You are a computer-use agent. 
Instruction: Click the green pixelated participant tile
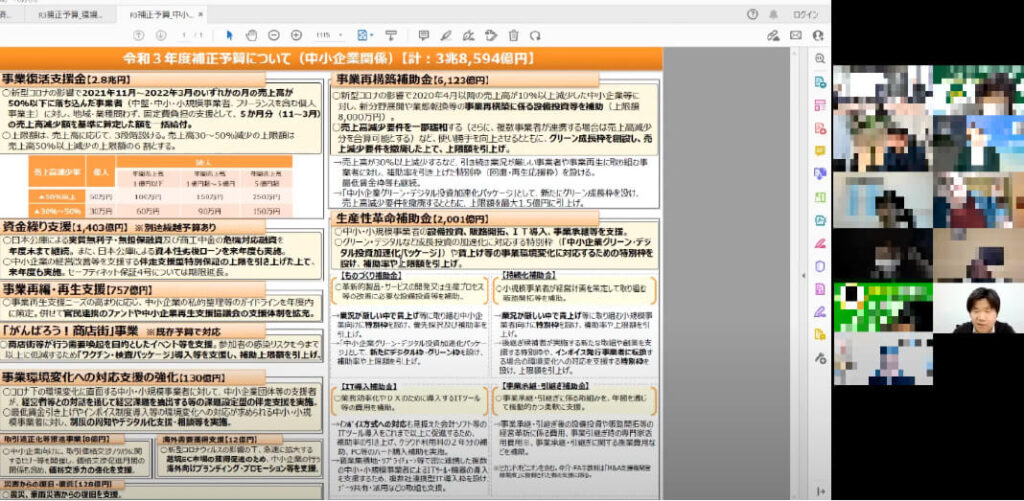pyautogui.click(x=883, y=308)
